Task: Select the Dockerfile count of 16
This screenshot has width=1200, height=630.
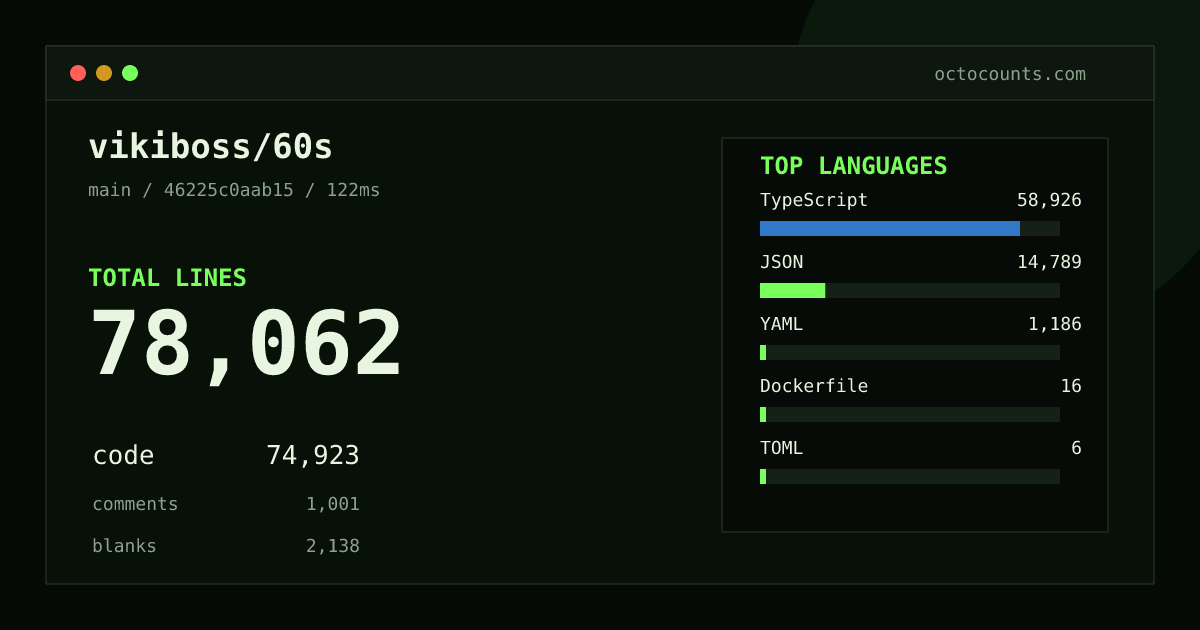Action: click(1071, 386)
